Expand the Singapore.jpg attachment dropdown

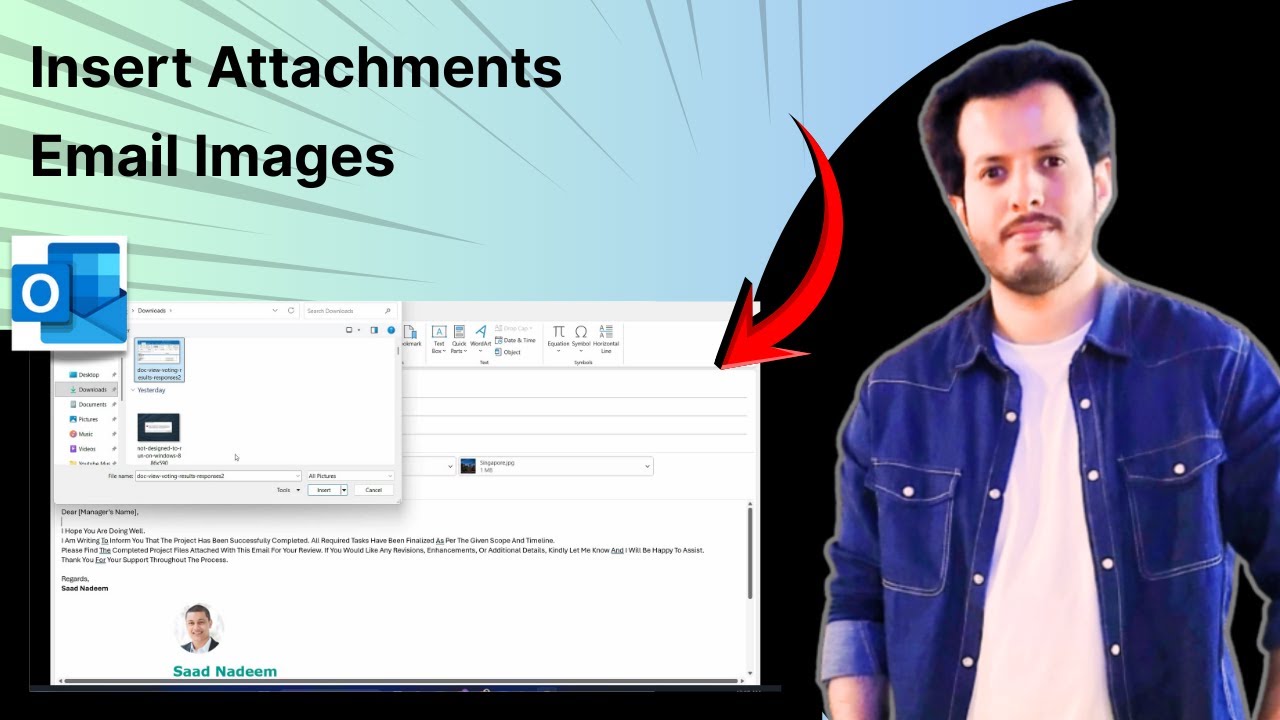[x=647, y=467]
